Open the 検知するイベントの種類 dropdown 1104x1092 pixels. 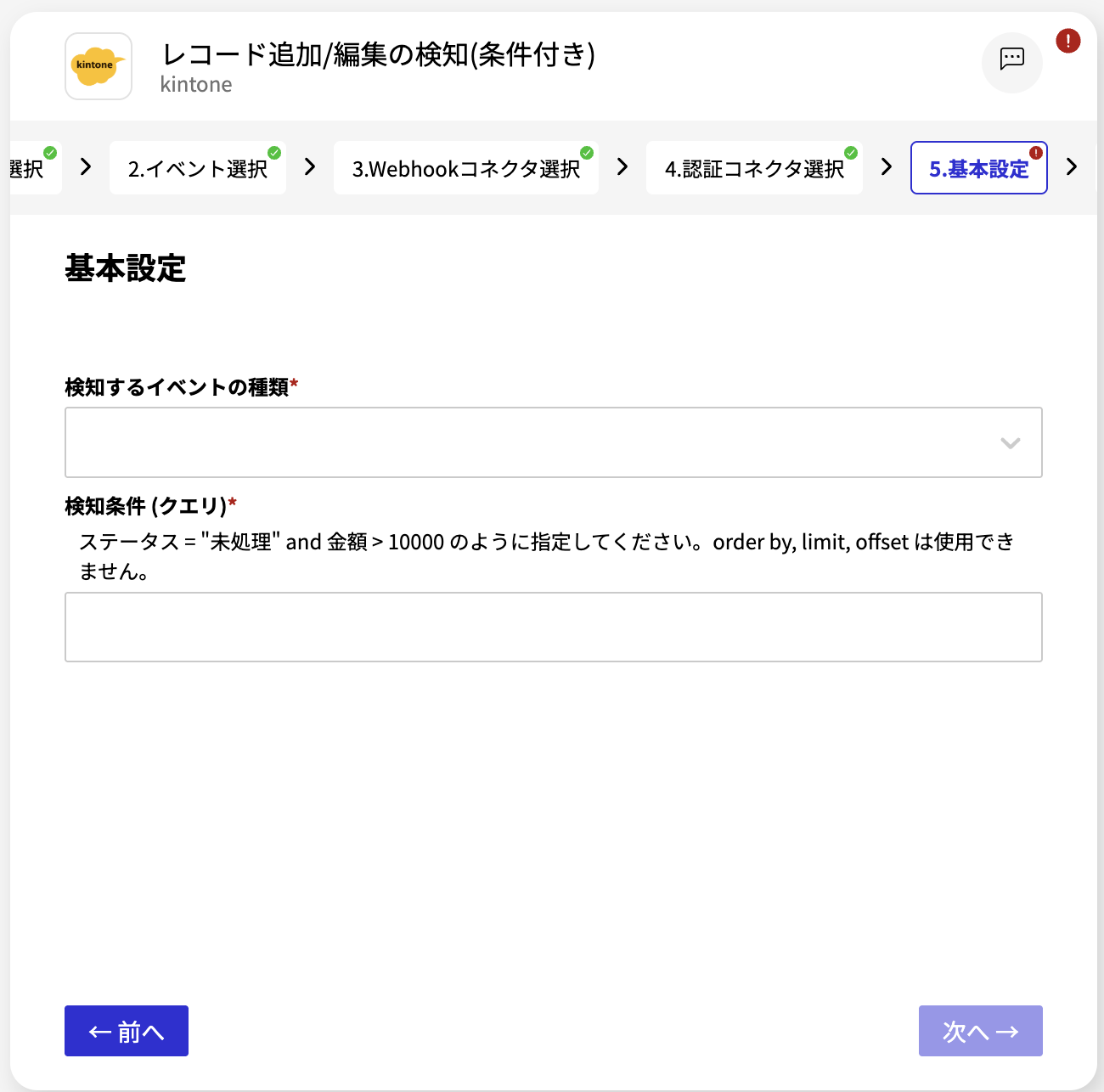[554, 442]
